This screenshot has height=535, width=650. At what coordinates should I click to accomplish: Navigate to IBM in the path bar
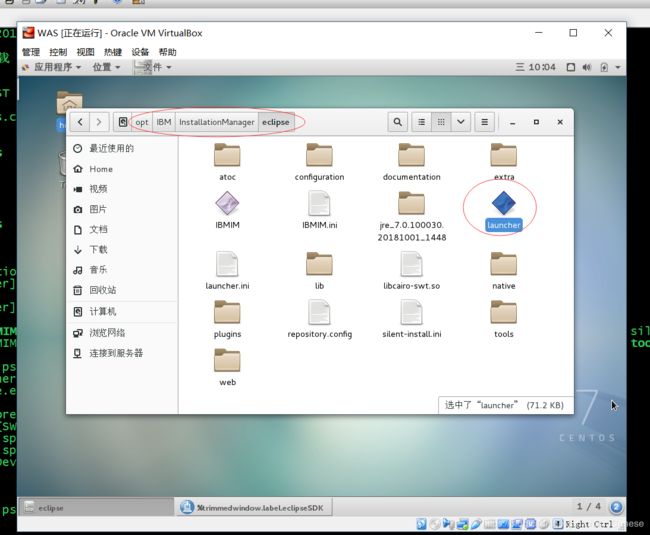click(x=164, y=122)
